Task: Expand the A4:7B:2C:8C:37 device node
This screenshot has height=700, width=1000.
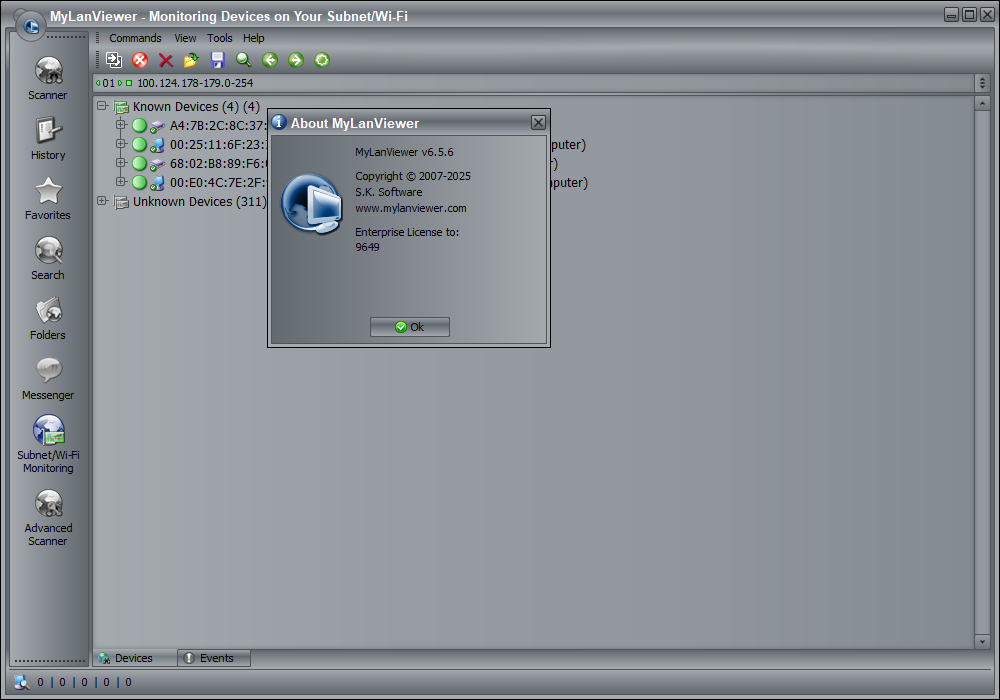Action: tap(121, 124)
